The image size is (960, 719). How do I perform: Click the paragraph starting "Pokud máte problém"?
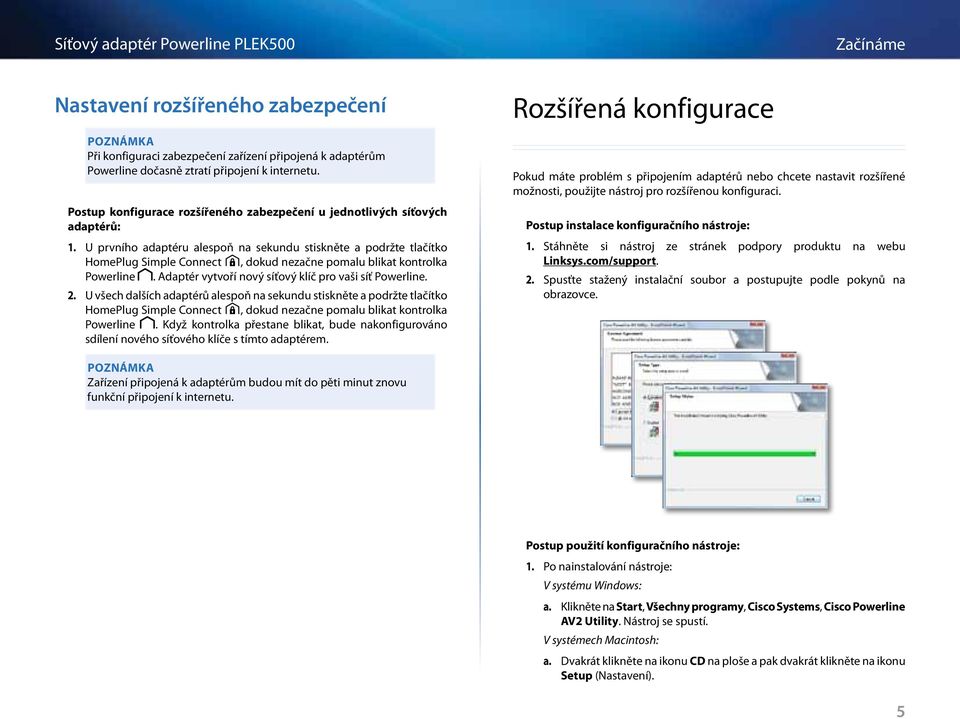tap(708, 184)
